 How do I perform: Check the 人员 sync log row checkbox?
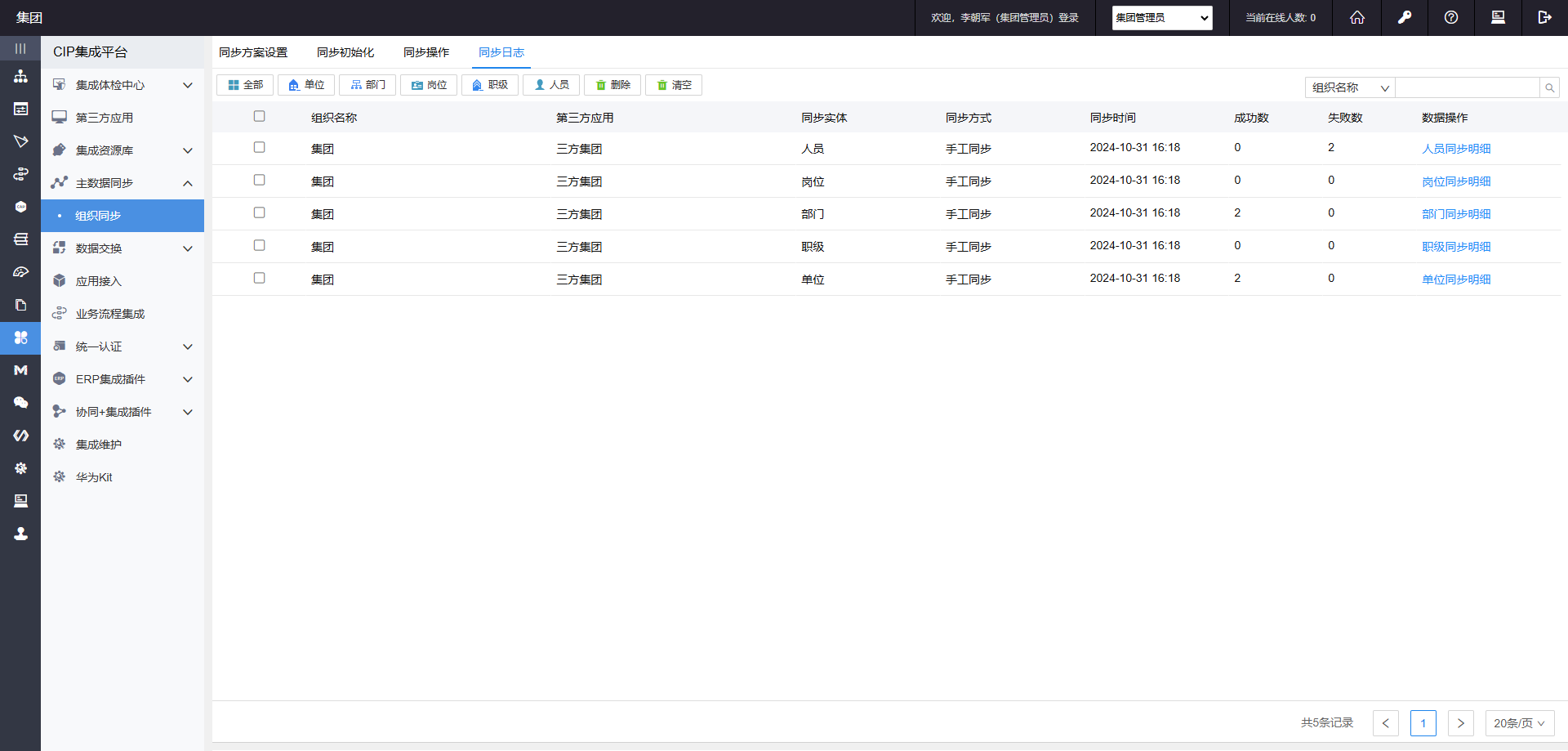click(259, 147)
